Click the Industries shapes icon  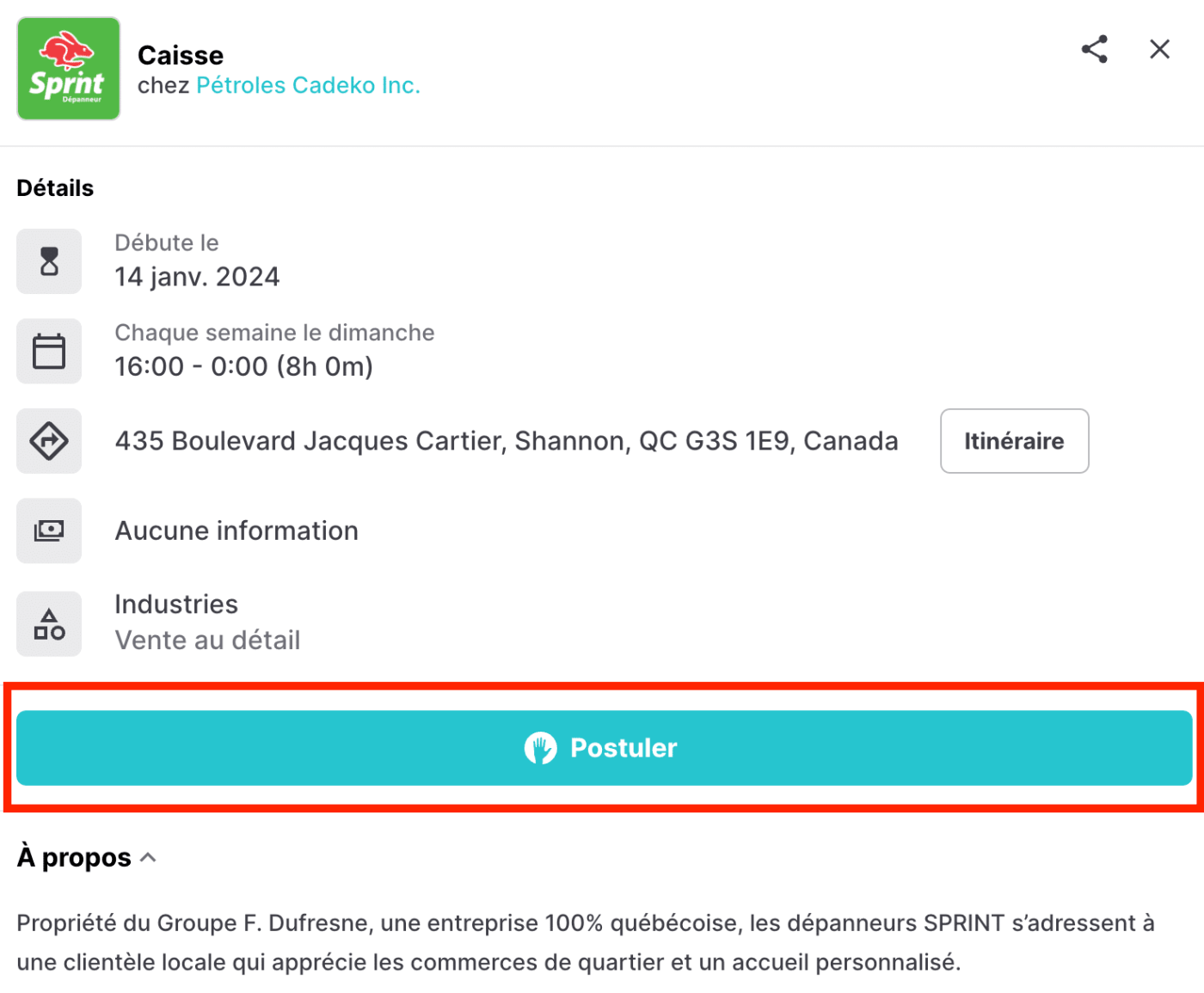pos(49,623)
